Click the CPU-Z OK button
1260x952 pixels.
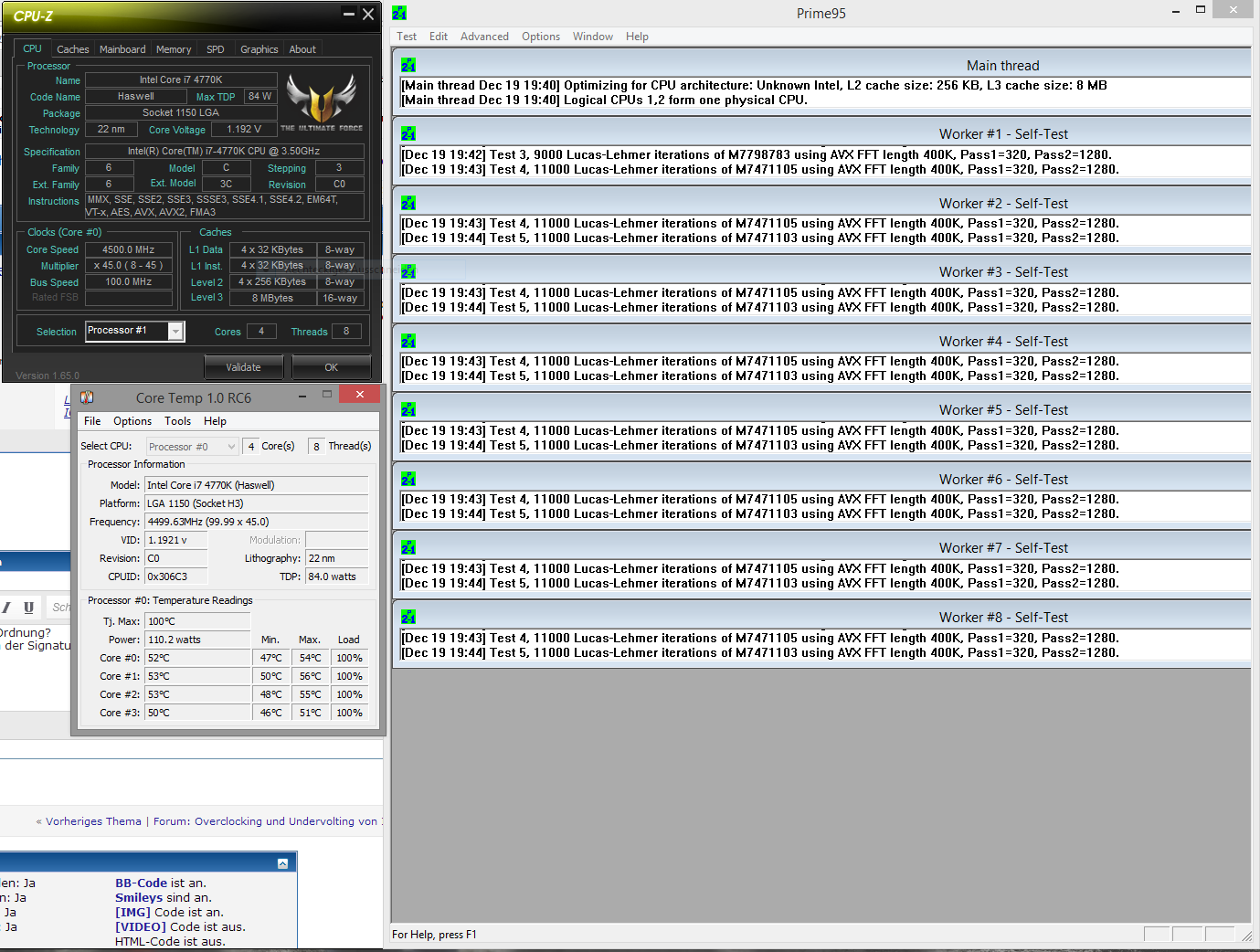331,367
